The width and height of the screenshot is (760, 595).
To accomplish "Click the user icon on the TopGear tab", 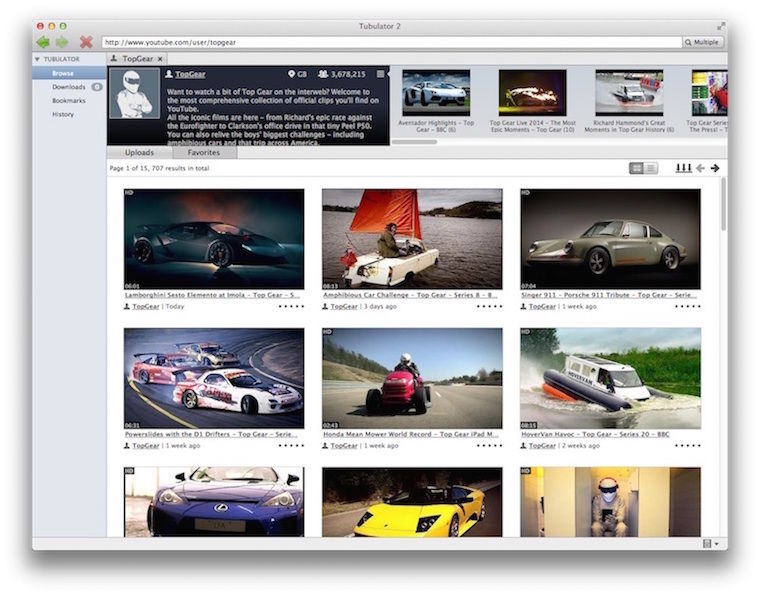I will [114, 59].
